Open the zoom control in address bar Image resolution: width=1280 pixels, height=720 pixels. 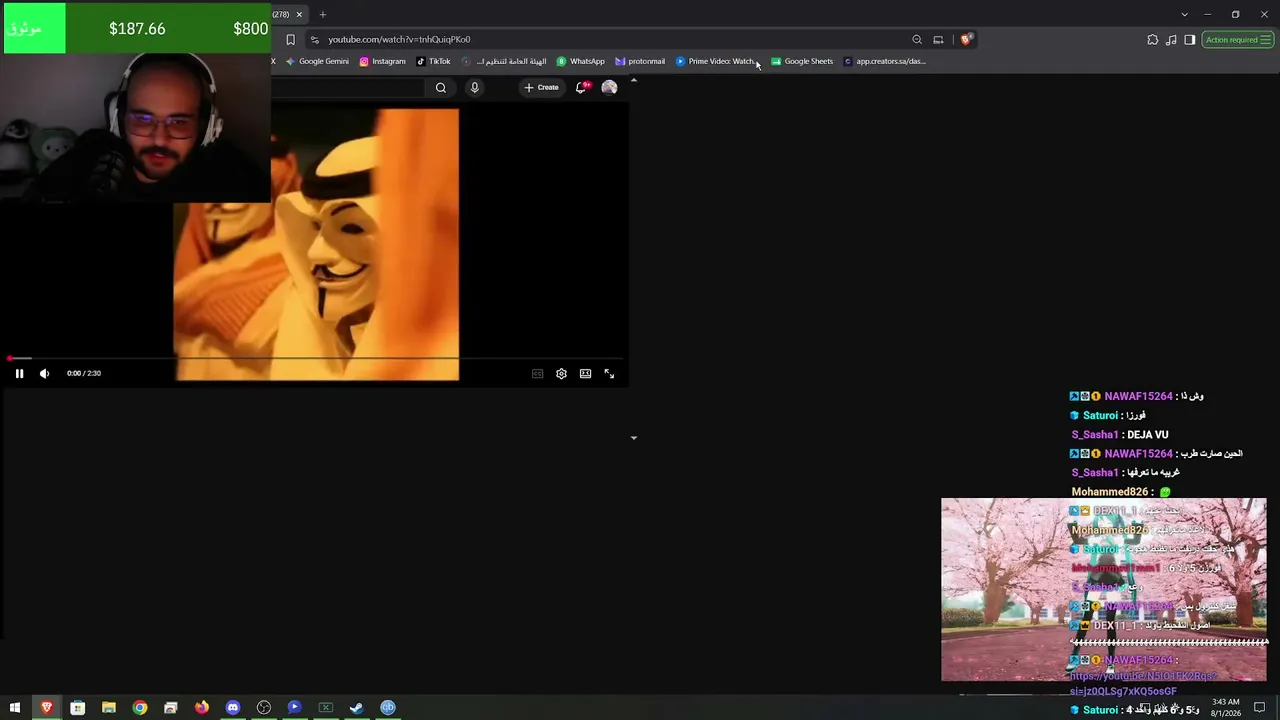pyautogui.click(x=917, y=40)
